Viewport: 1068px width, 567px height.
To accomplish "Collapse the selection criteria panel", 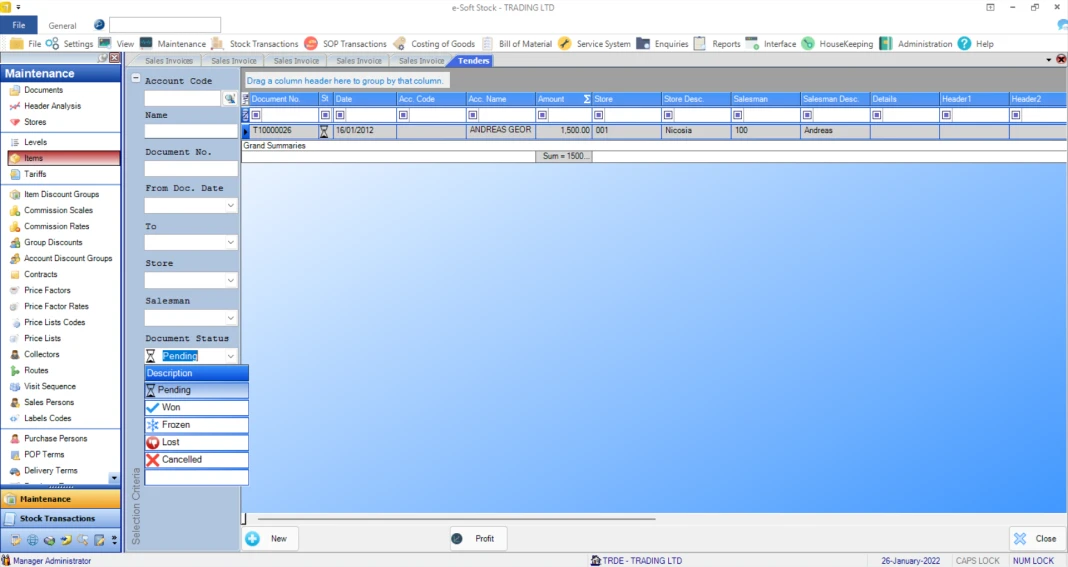I will [x=136, y=78].
